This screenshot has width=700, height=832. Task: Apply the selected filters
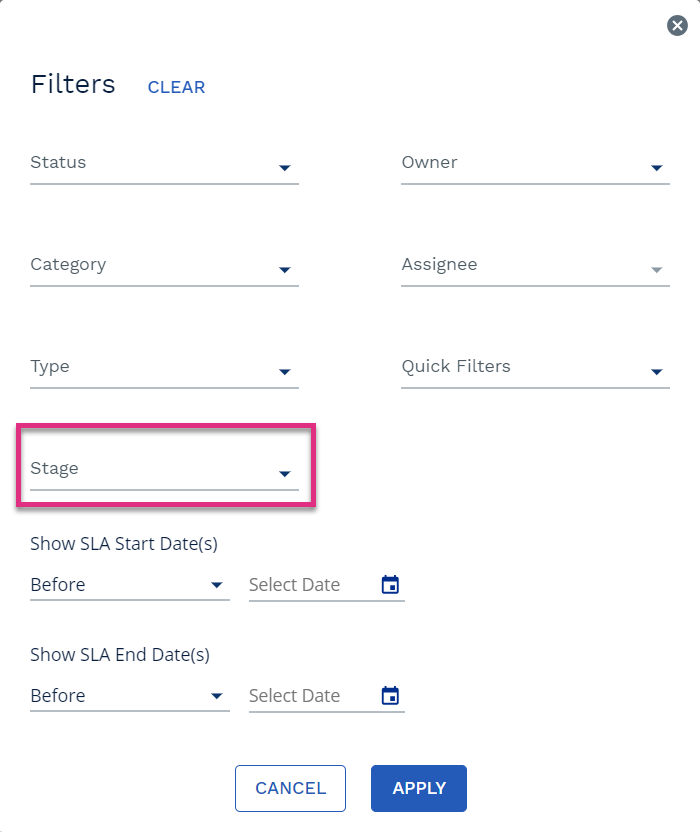click(419, 788)
